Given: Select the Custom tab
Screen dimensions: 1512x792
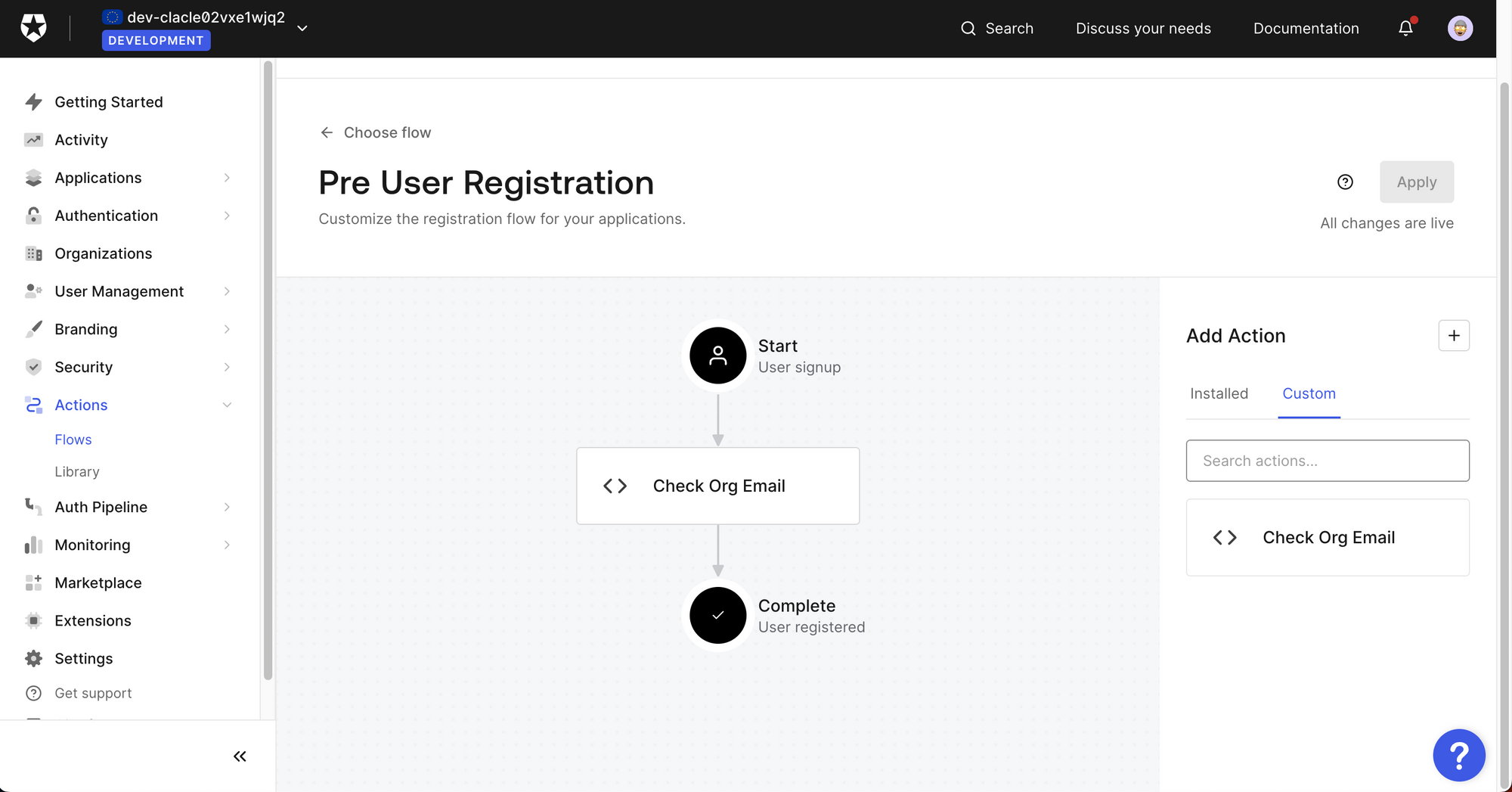Looking at the screenshot, I should (x=1309, y=393).
